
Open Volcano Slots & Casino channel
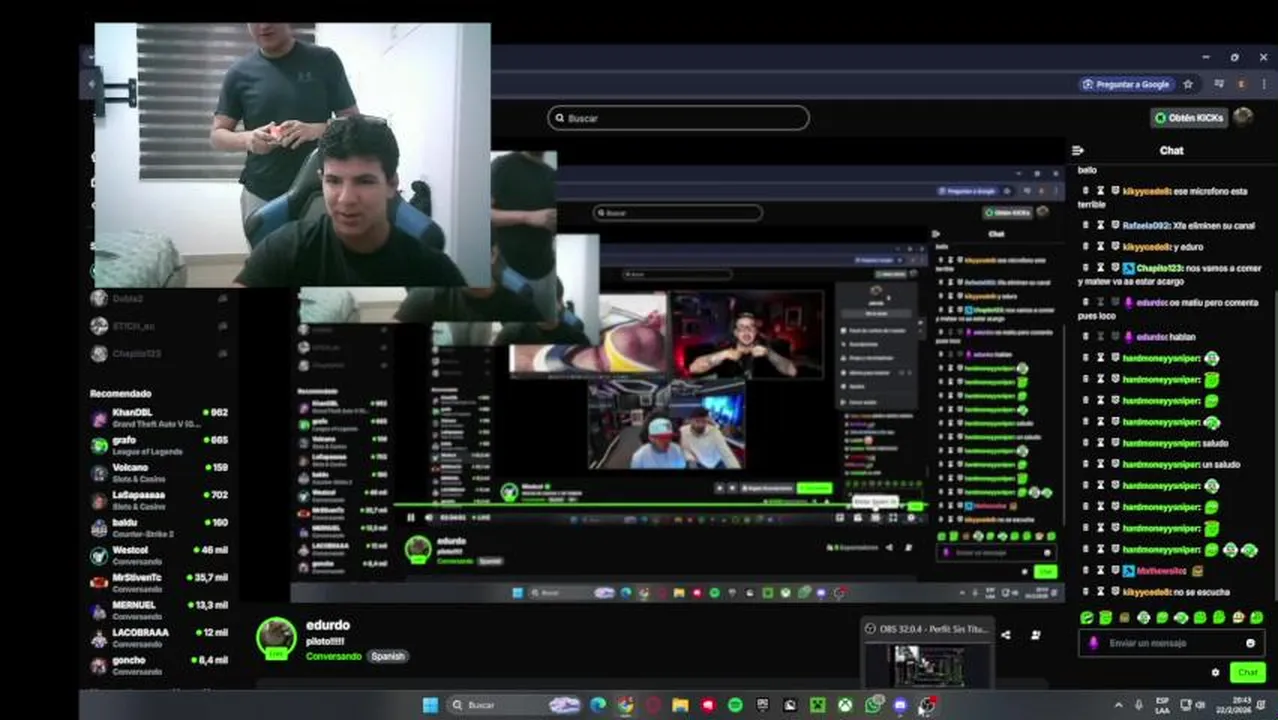pyautogui.click(x=160, y=473)
